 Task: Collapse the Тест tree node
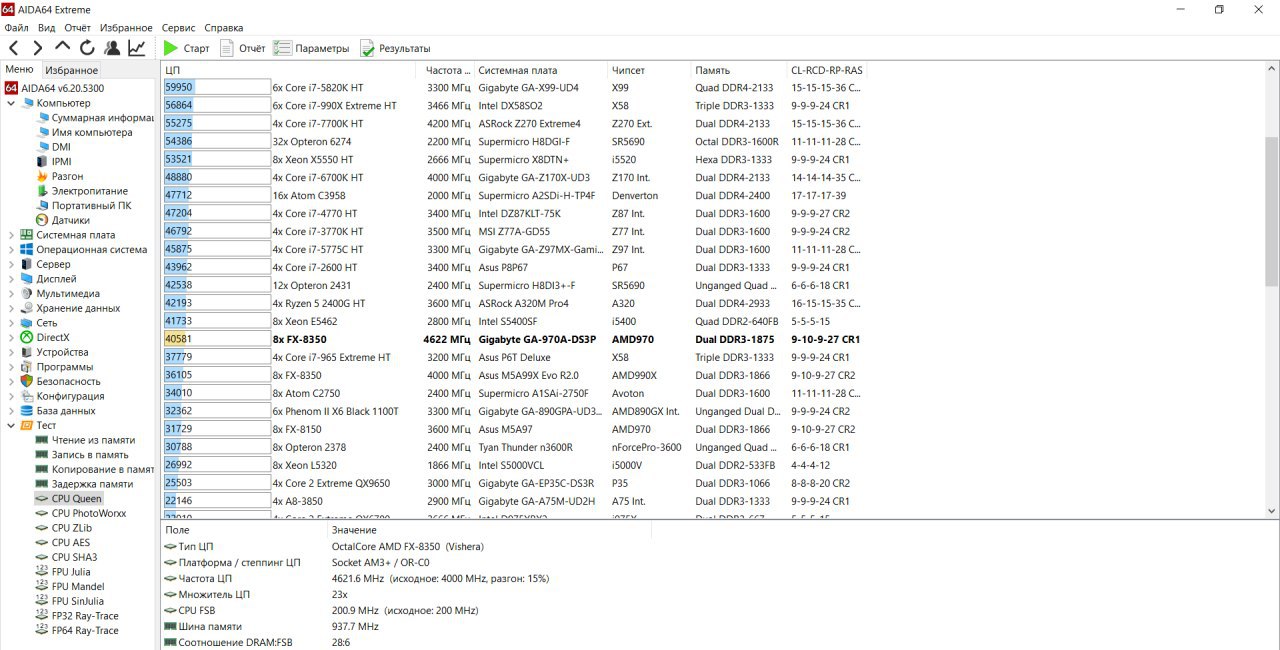[x=11, y=425]
